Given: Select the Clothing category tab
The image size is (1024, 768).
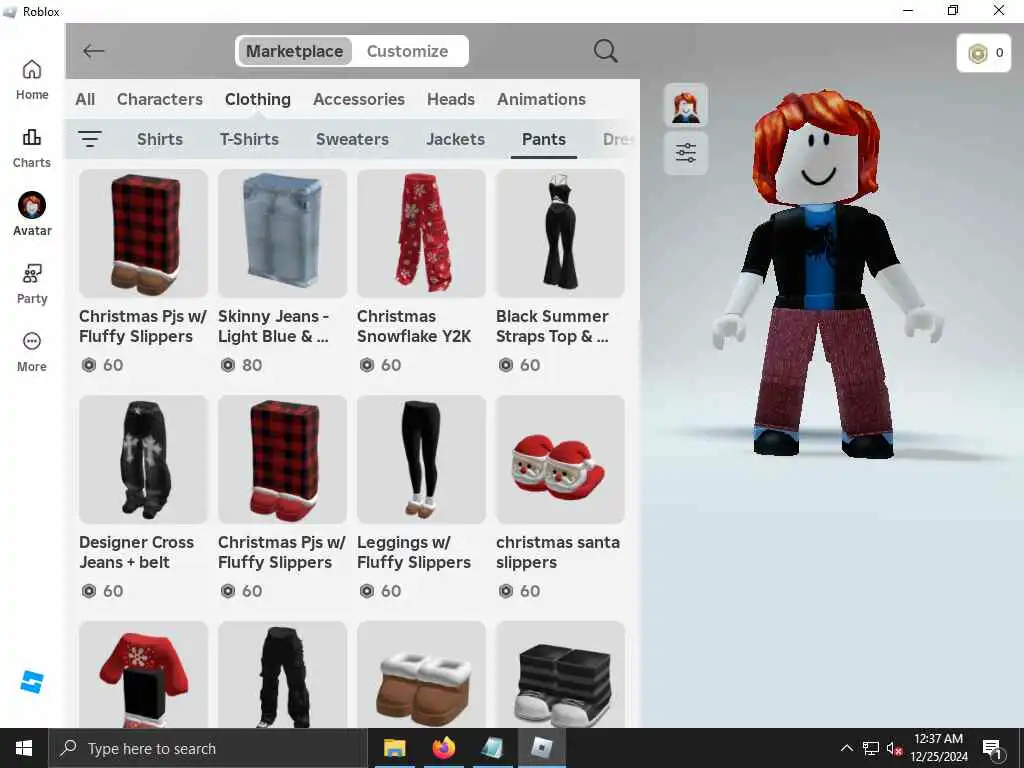Looking at the screenshot, I should (x=258, y=99).
